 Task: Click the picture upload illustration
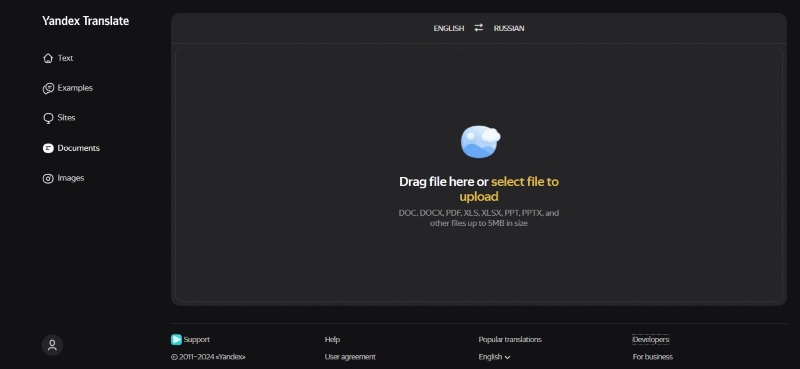[x=480, y=141]
